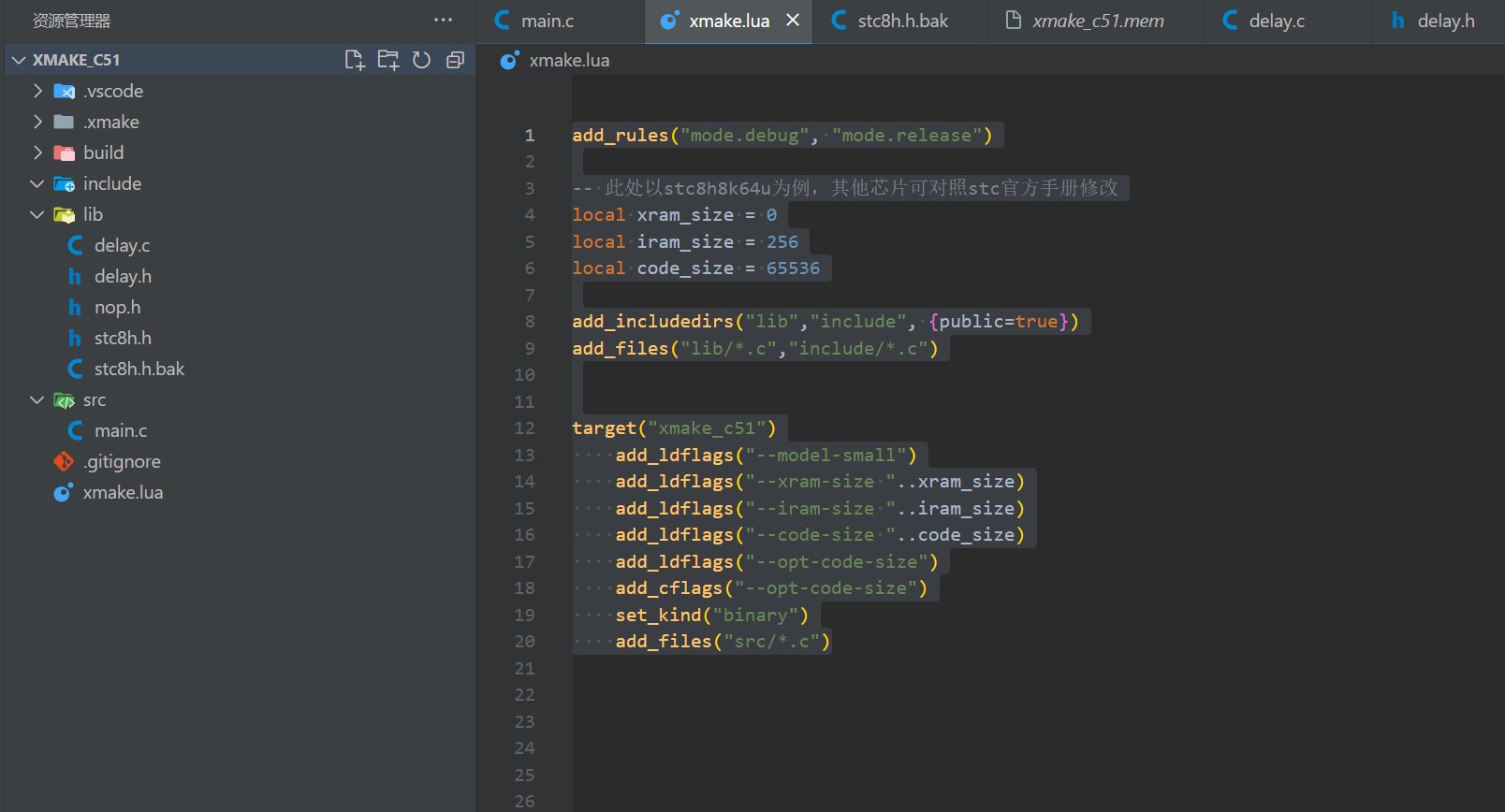This screenshot has height=812, width=1505.
Task: Expand the .vscode folder
Action: coord(112,91)
